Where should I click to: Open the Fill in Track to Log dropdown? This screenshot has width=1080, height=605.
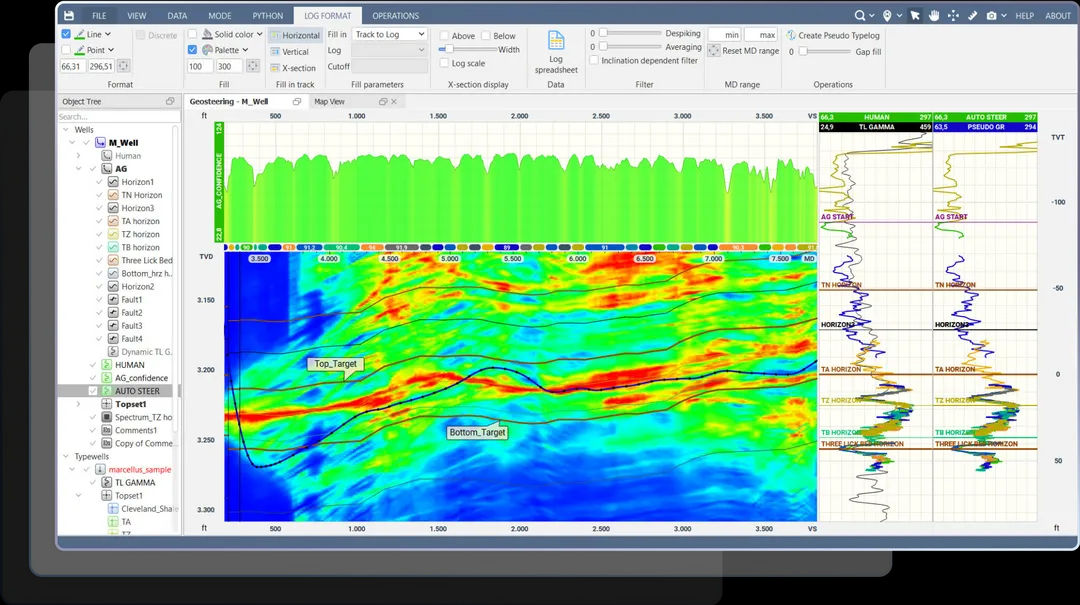(x=390, y=34)
